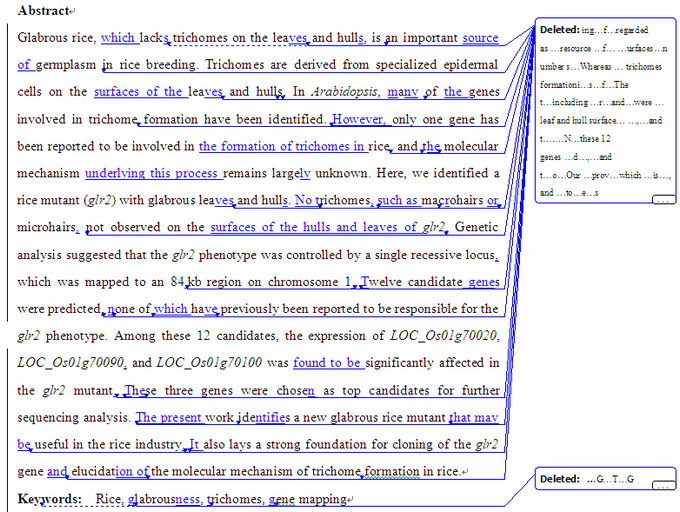This screenshot has width=680, height=512.
Task: Click inserted text 'surfaces of the hulls and leaves of'
Action: tap(315, 227)
